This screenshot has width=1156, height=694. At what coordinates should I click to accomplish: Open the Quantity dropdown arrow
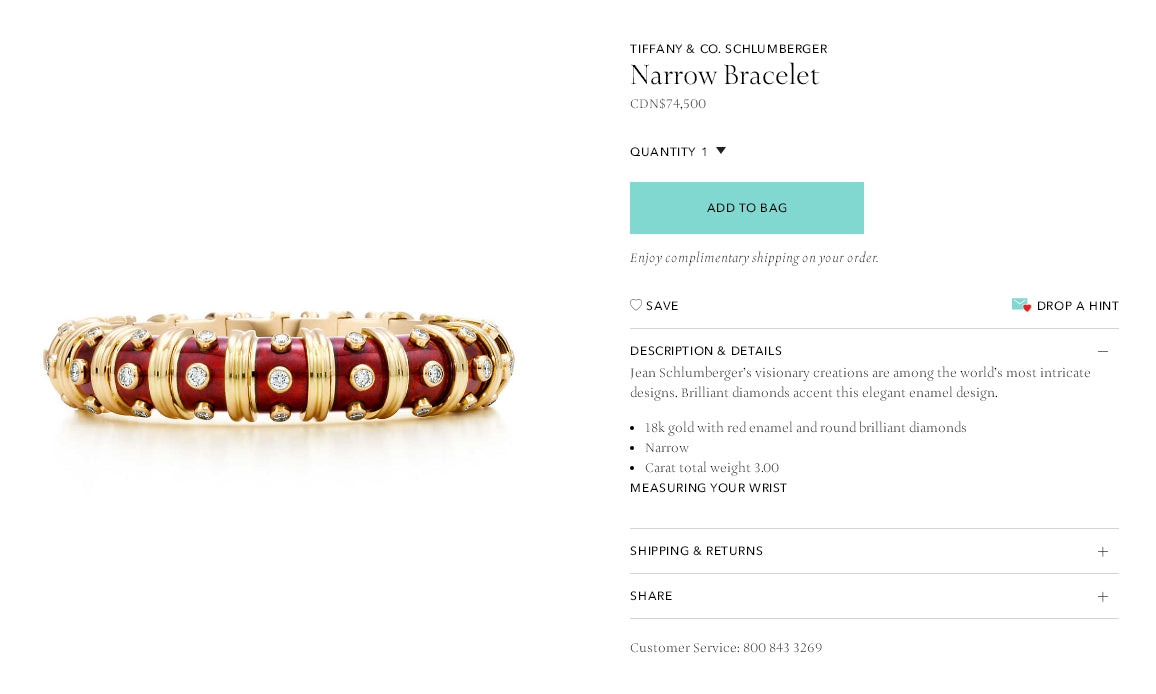(721, 151)
